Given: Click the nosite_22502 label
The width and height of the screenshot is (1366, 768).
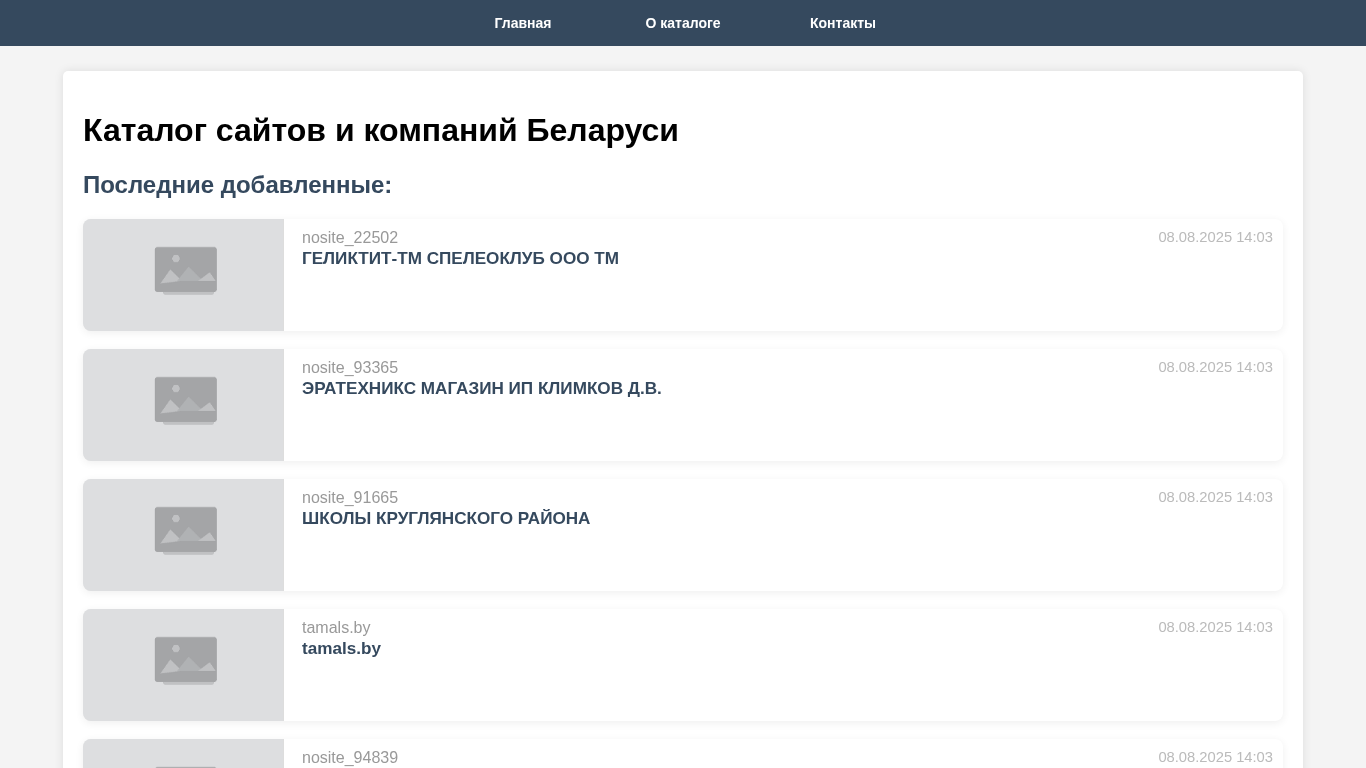Looking at the screenshot, I should point(350,238).
